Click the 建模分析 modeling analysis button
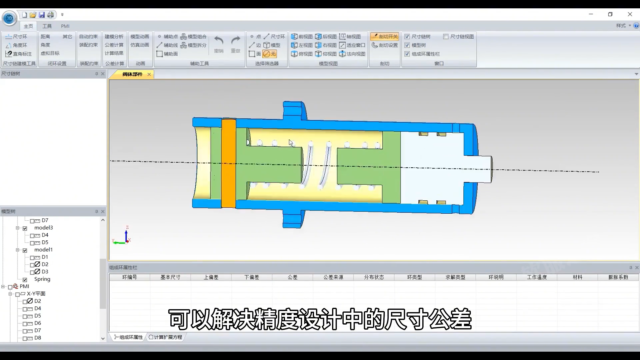Screen dimensions: 640x360 point(114,36)
